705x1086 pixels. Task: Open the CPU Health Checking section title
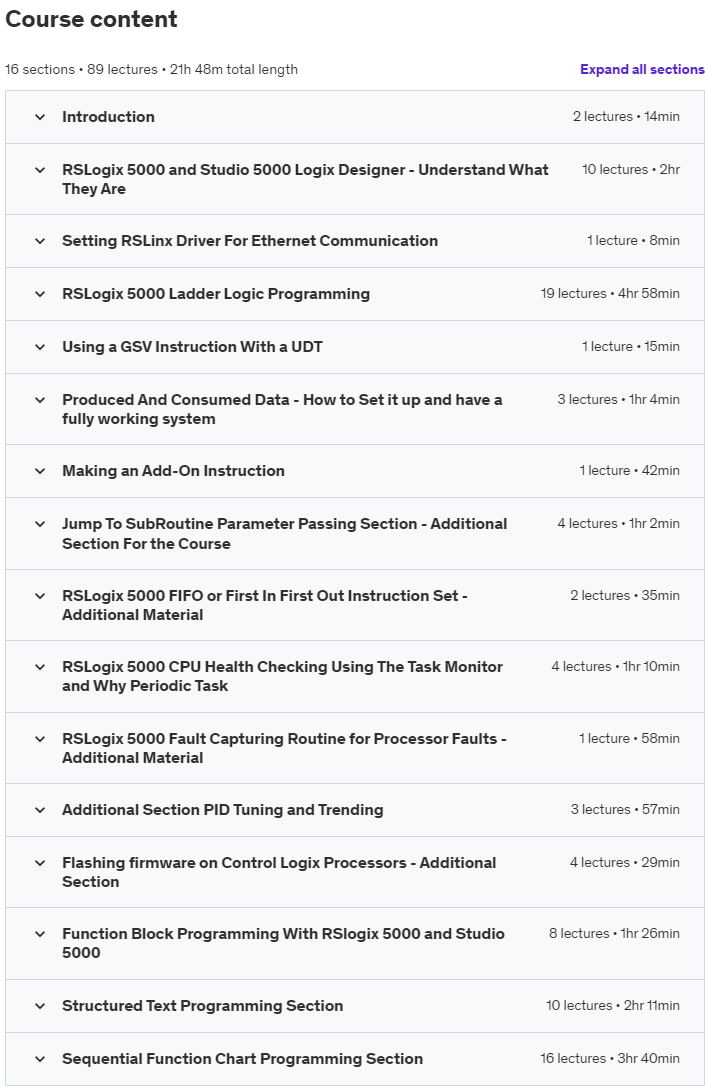pyautogui.click(x=282, y=676)
